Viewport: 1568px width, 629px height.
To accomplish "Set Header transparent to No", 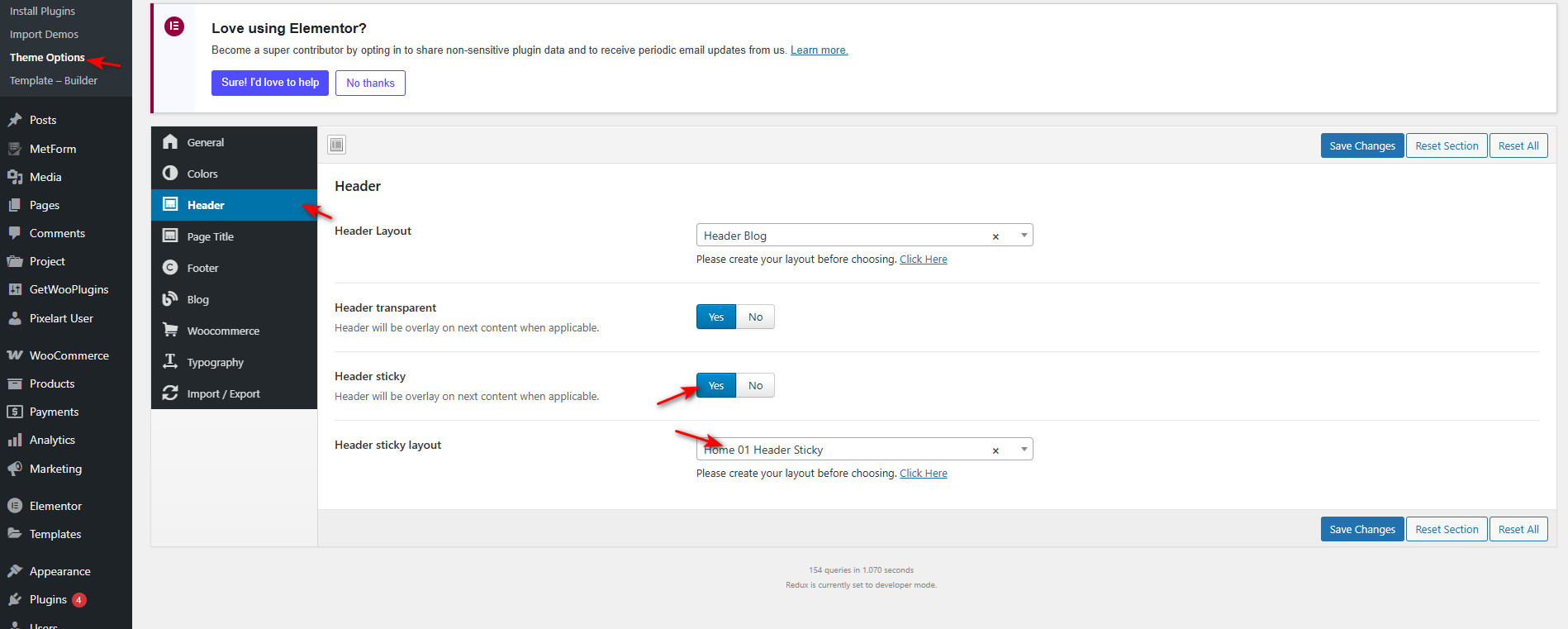I will [x=755, y=317].
